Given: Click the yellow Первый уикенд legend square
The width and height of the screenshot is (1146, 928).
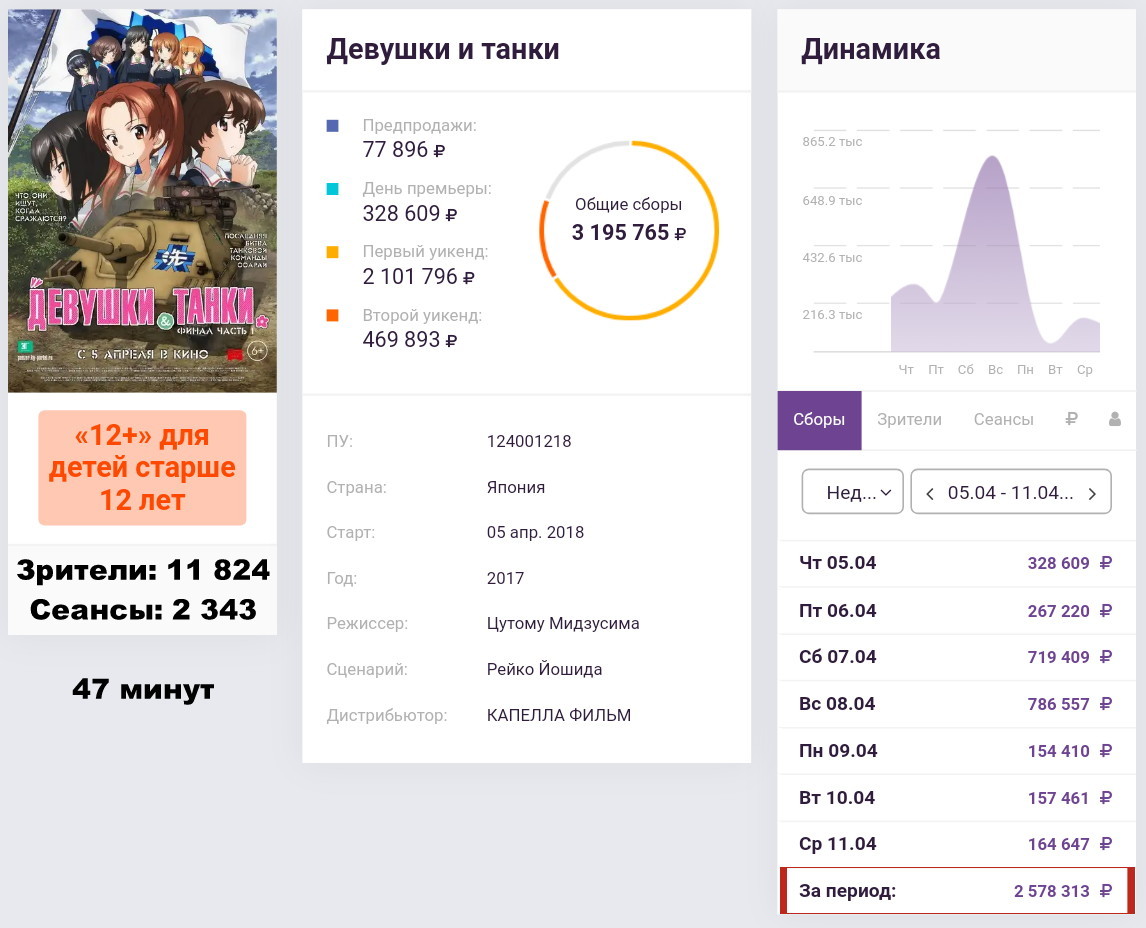Looking at the screenshot, I should click(332, 252).
